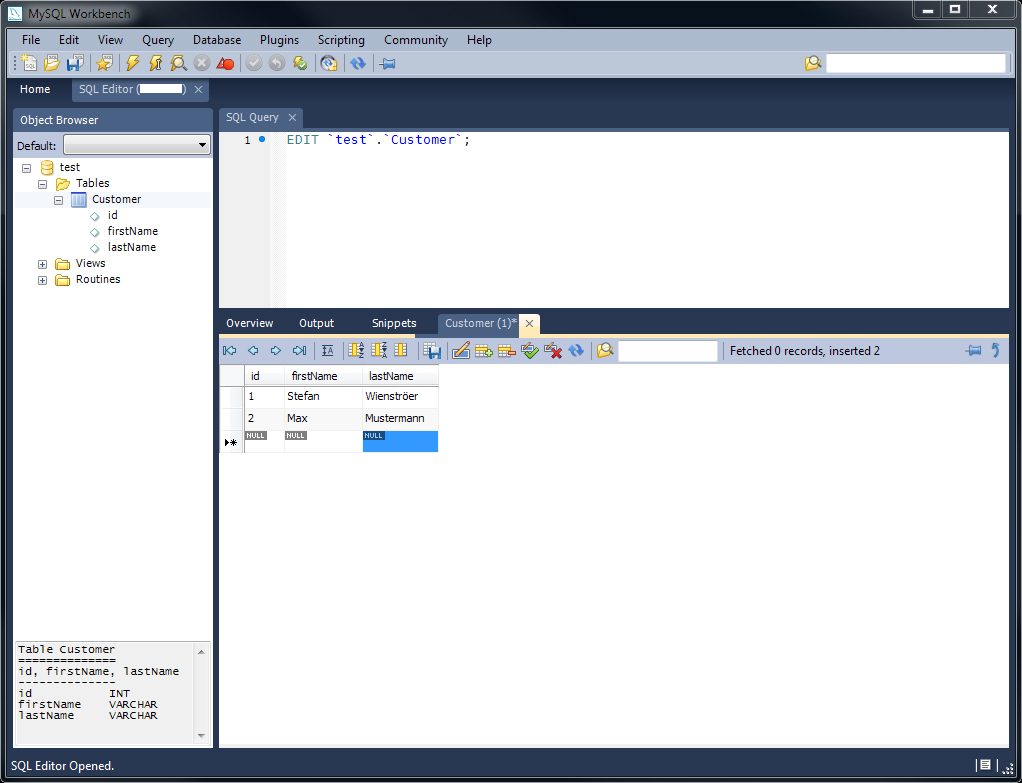Switch to the Output tab

316,323
